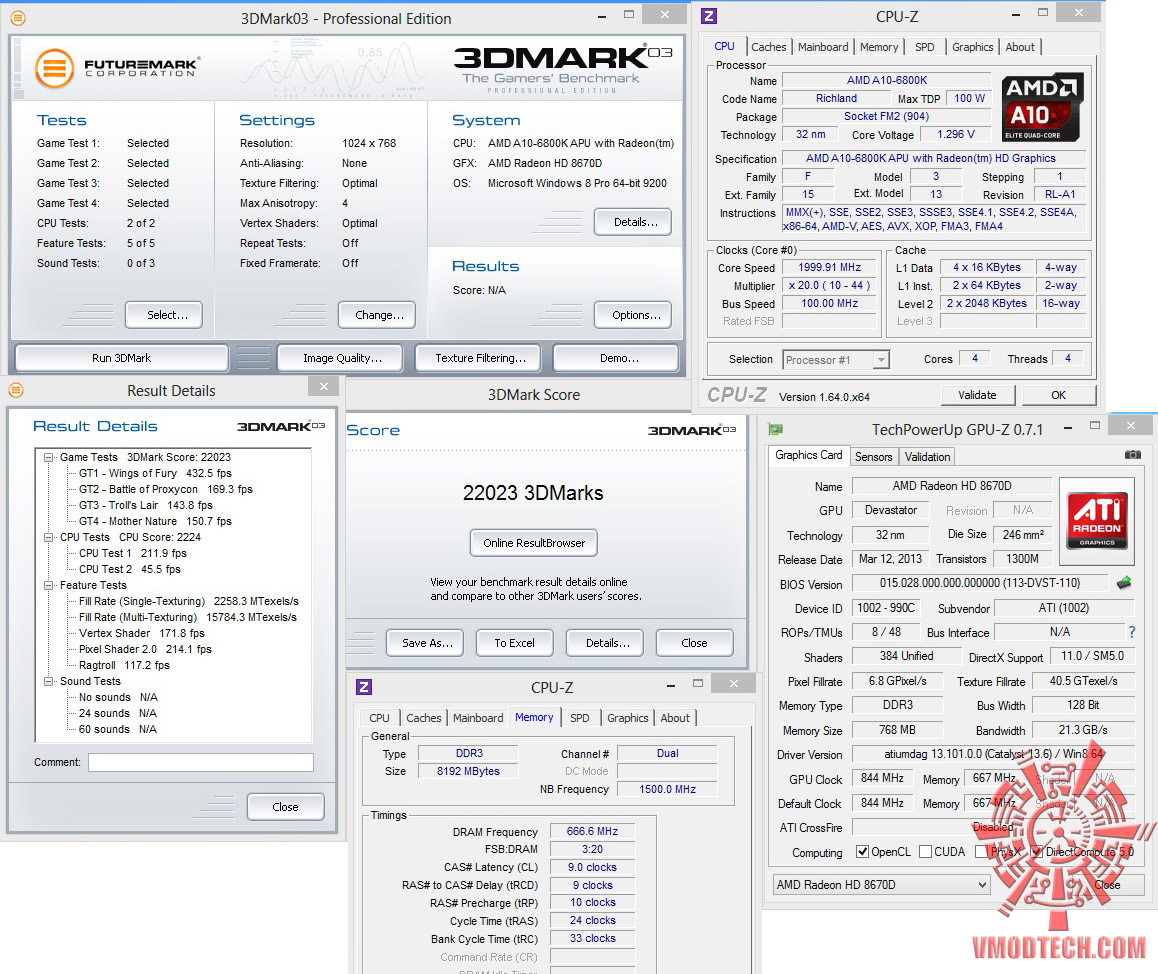The image size is (1158, 974).
Task: Select the GT1 - Wings of Fury row
Action: coord(155,473)
